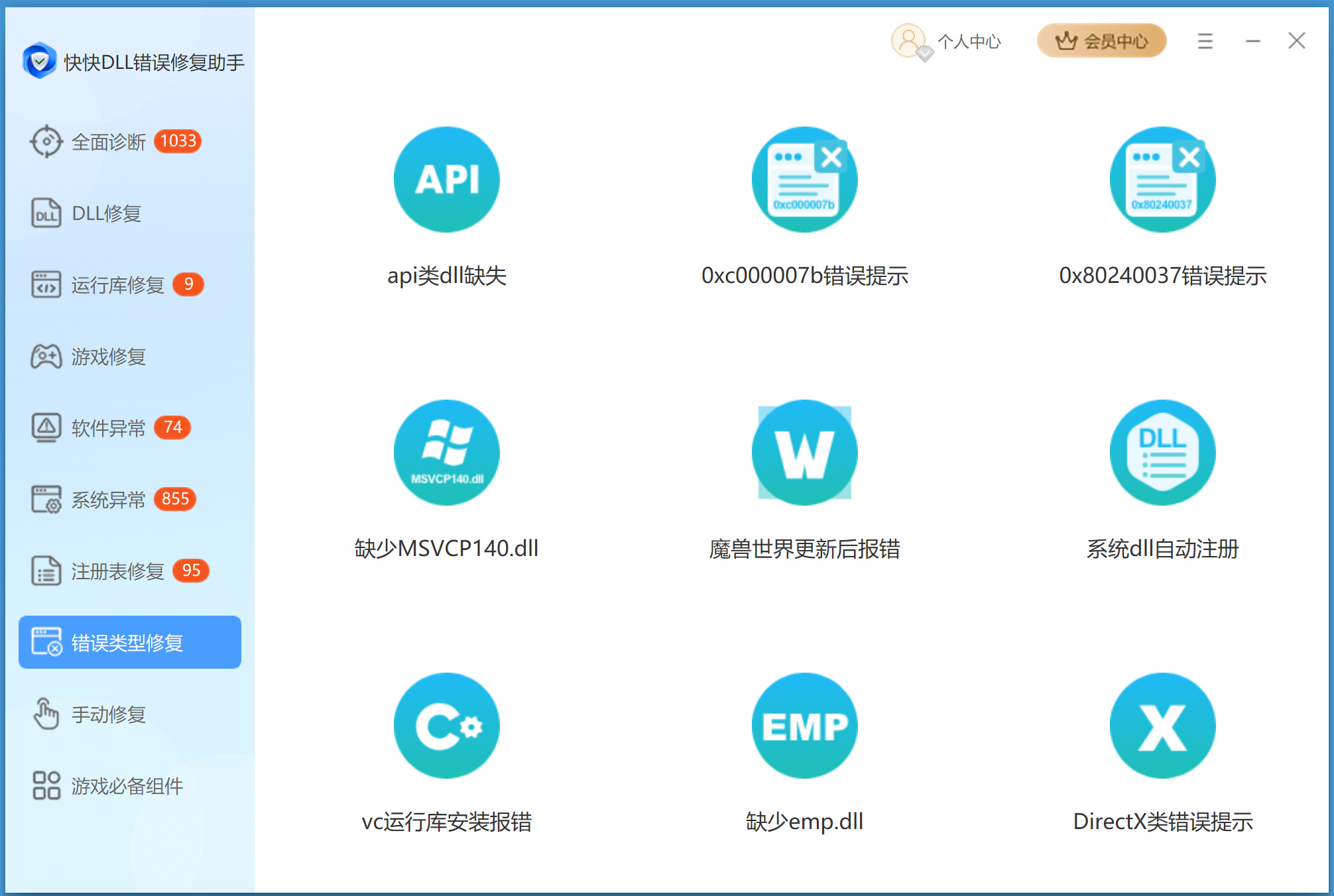Open the 软件异常 section
1334x896 pixels.
click(108, 428)
